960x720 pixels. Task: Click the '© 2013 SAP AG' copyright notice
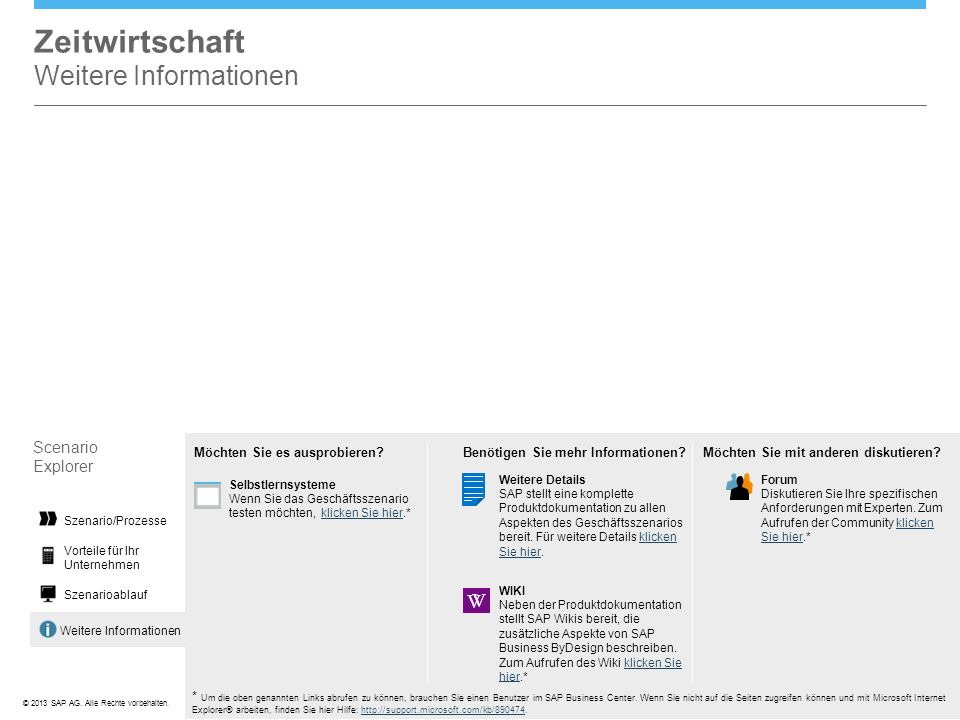96,703
